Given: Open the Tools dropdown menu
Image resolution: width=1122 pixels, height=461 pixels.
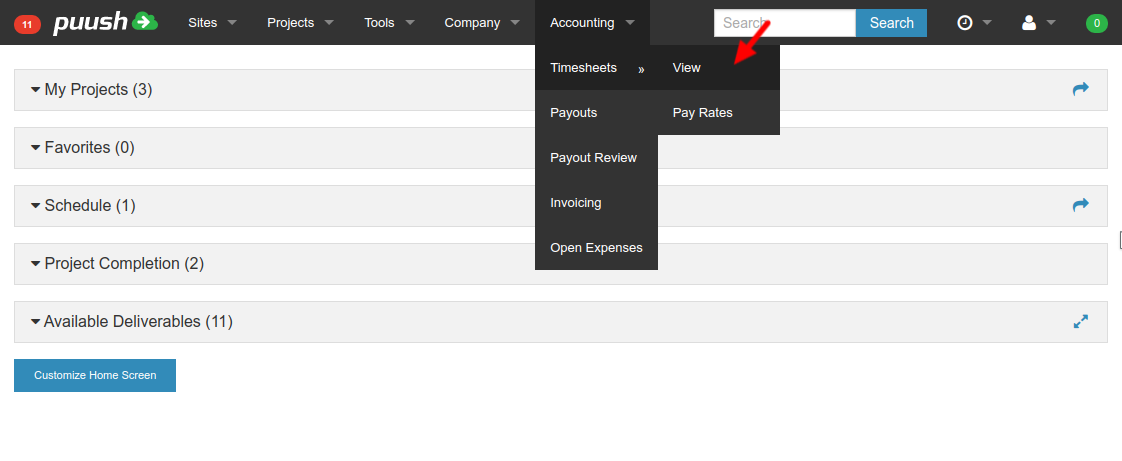Looking at the screenshot, I should 389,23.
